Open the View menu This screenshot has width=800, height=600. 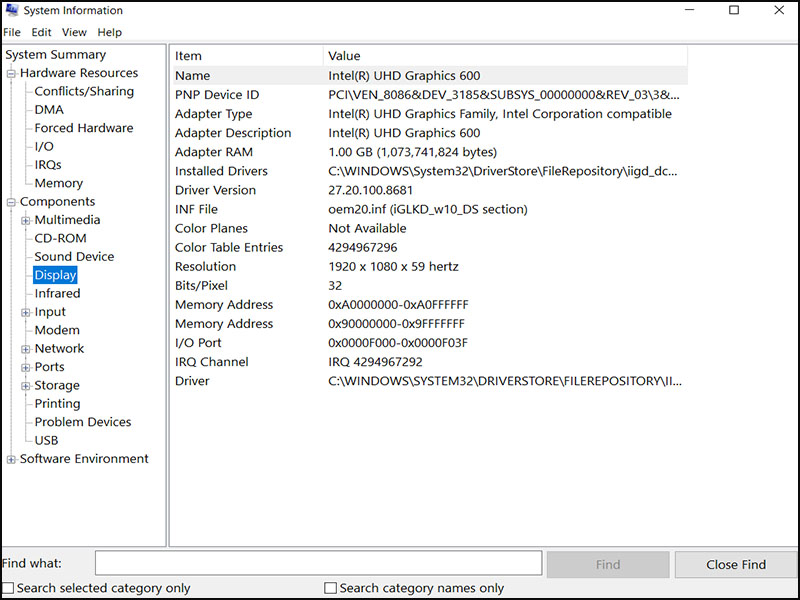(74, 32)
